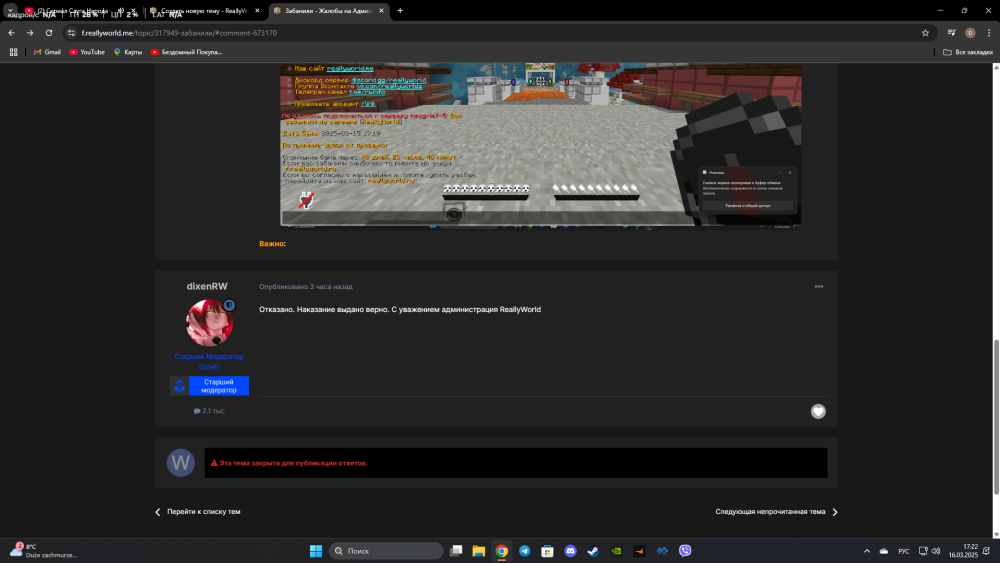
Task: Click the blue Старший модератор rank badge
Action: 209,386
